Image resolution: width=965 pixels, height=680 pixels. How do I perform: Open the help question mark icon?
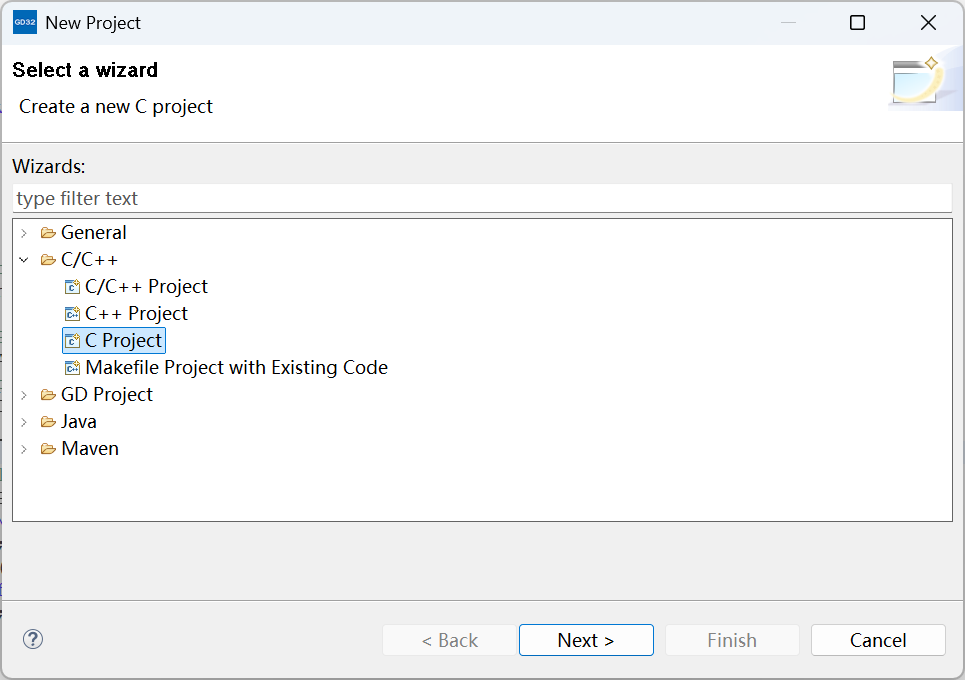[33, 639]
